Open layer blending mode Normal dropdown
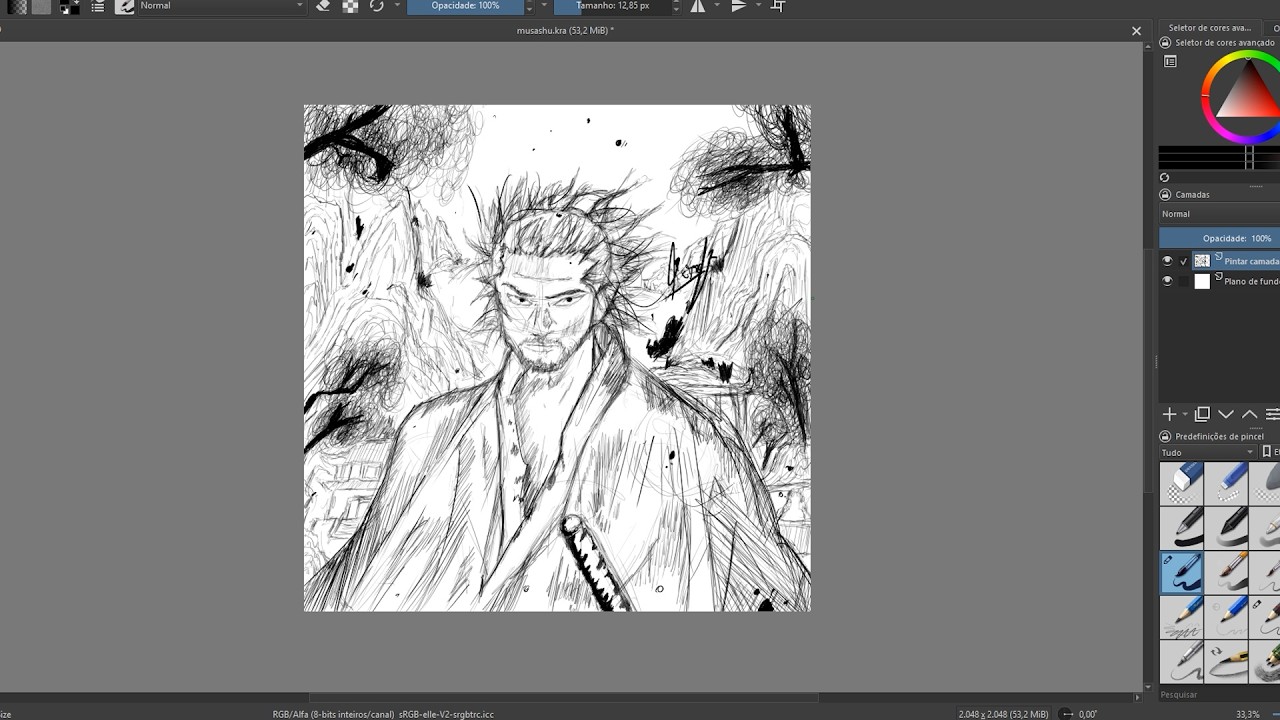1280x720 pixels. (x=1219, y=214)
